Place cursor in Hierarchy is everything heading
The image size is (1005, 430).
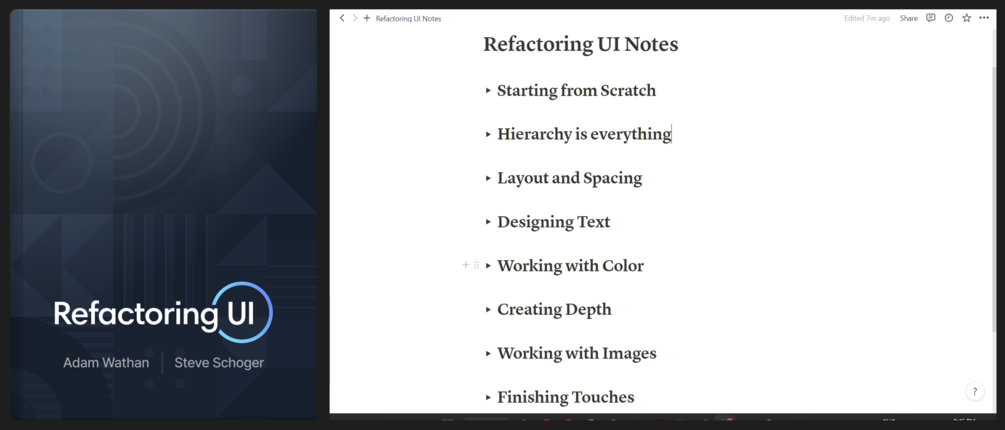[584, 134]
